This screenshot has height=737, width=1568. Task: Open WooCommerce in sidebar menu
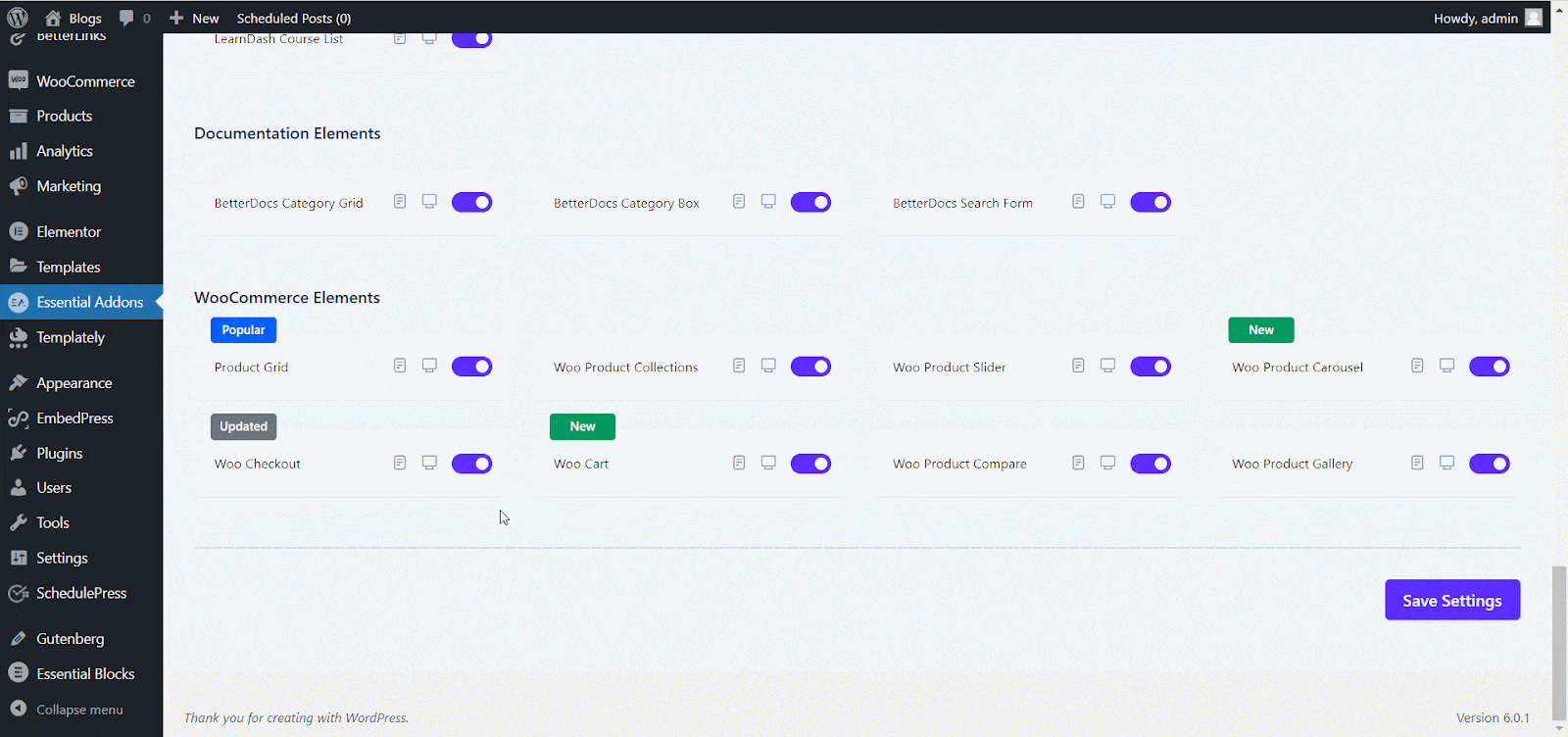pyautogui.click(x=81, y=81)
